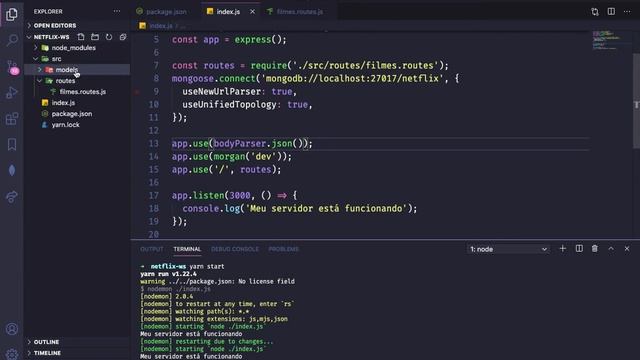640x360 pixels.
Task: Split the editor to the right
Action: pyautogui.click(x=611, y=11)
